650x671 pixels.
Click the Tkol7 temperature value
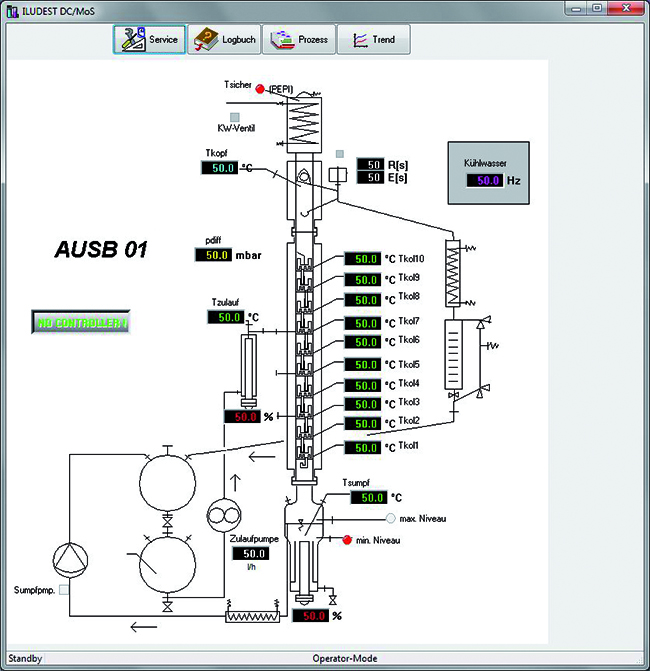(x=363, y=323)
